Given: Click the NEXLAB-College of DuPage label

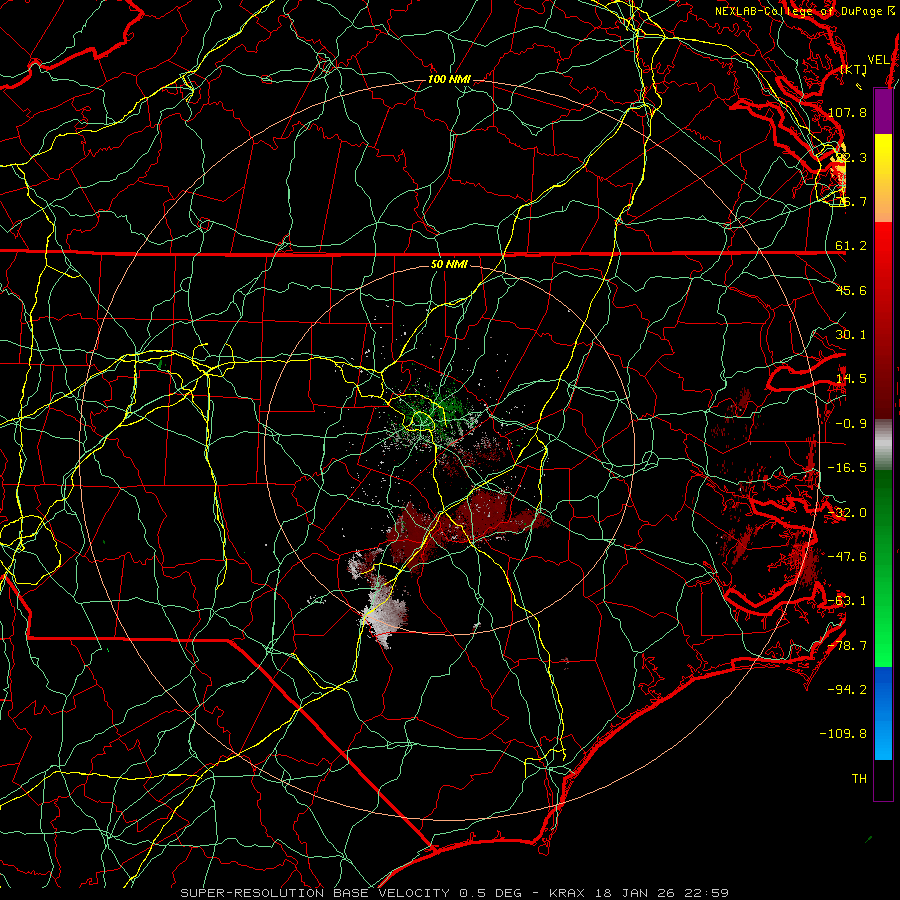Looking at the screenshot, I should tap(800, 11).
